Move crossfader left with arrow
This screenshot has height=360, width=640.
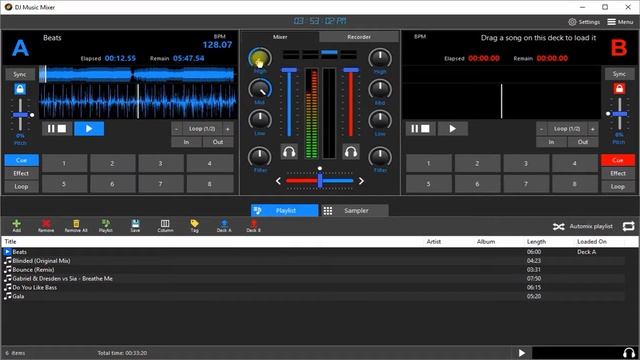pos(278,181)
